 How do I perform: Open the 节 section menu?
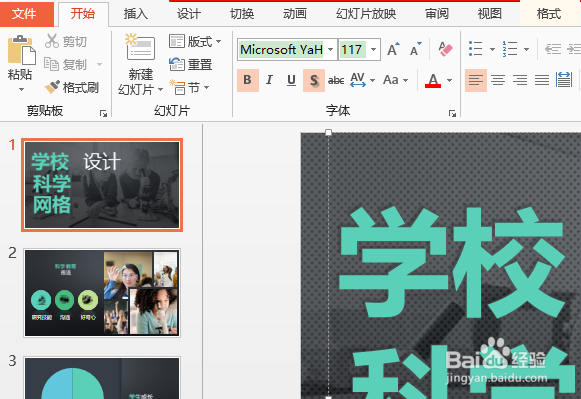click(189, 88)
